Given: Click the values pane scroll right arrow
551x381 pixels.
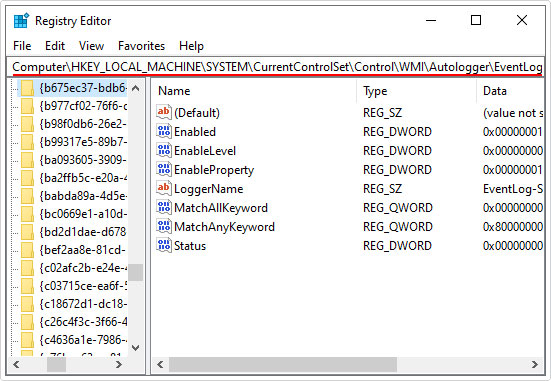Looking at the screenshot, I should [x=534, y=364].
